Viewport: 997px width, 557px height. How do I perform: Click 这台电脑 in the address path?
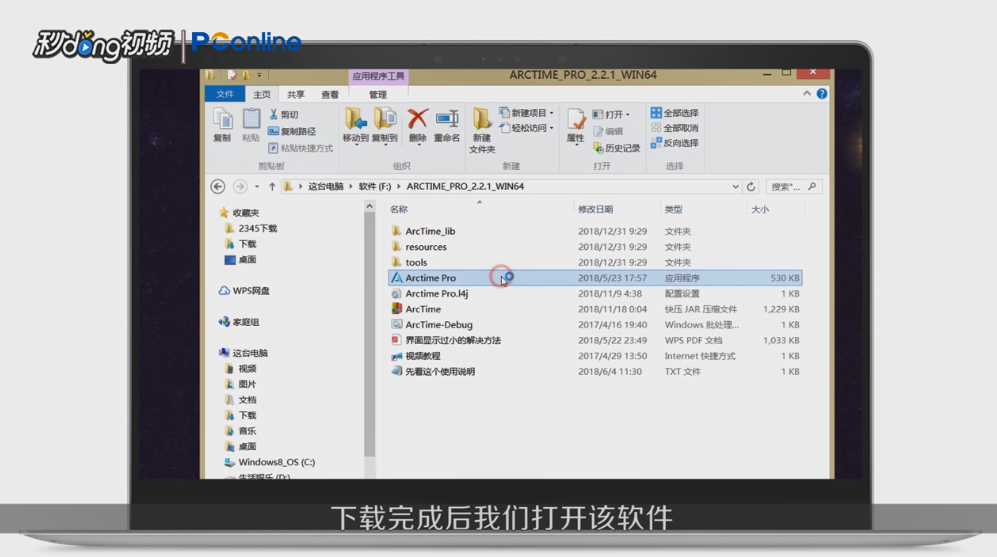coord(326,186)
